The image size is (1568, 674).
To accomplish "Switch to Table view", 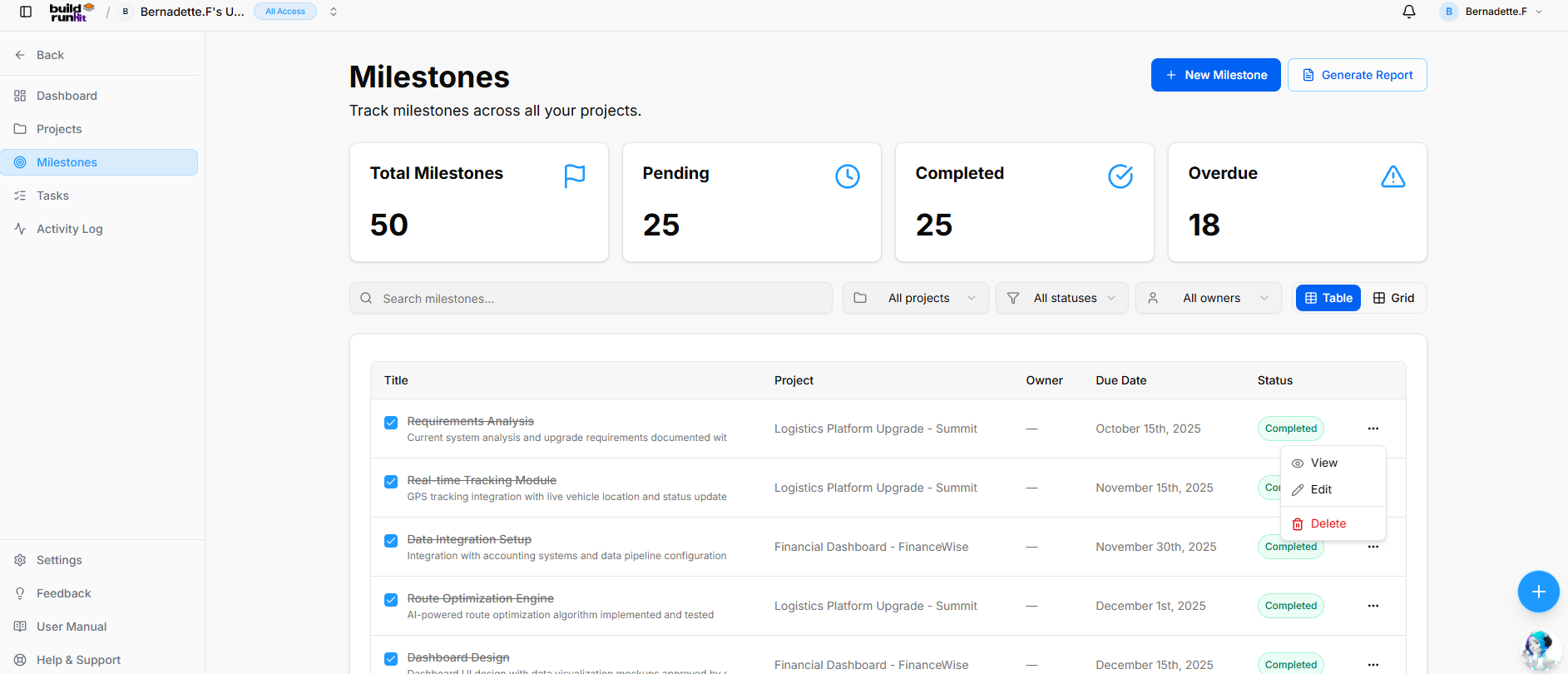I will tap(1328, 298).
